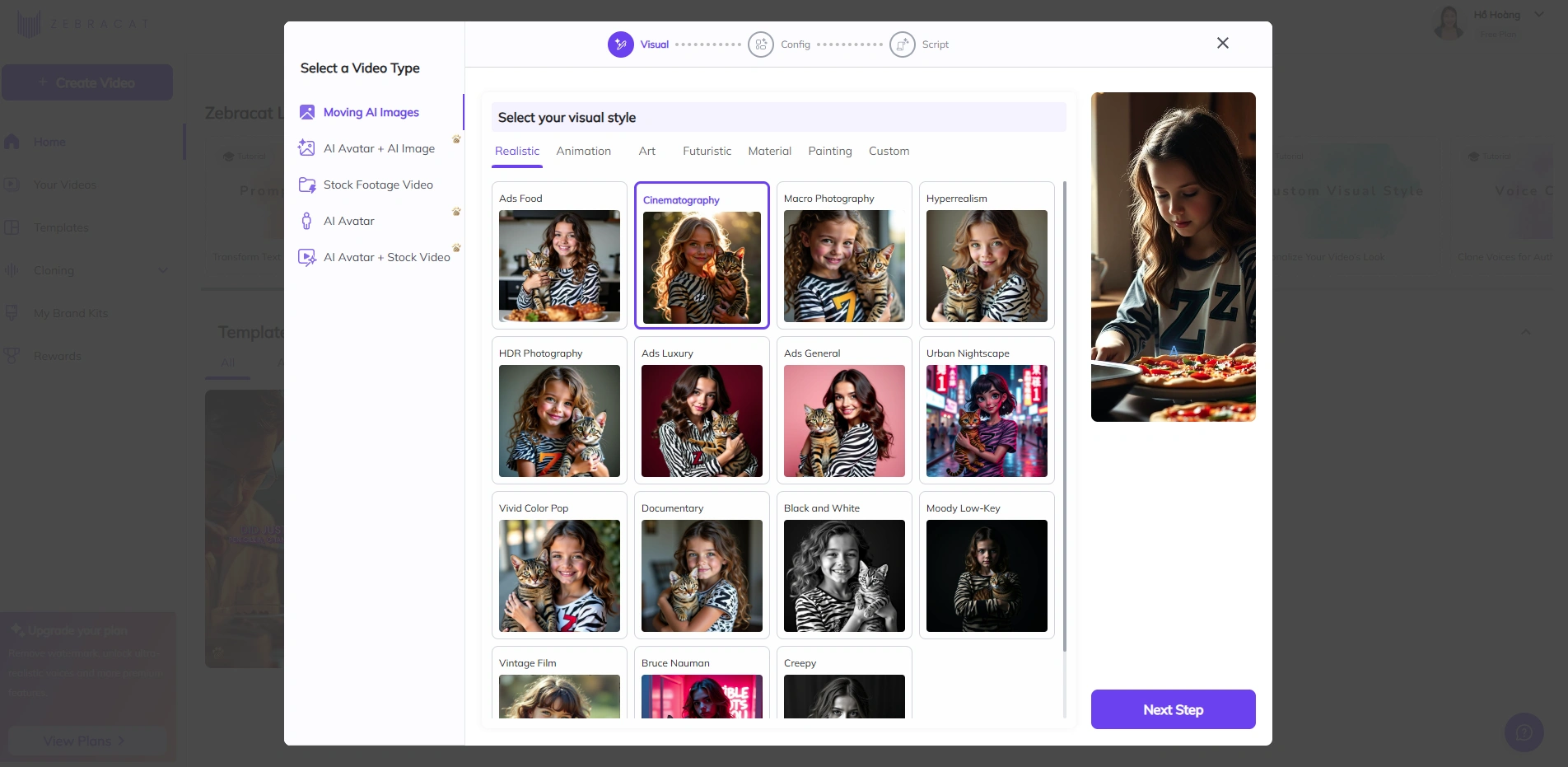Switch to the Art style tab

coord(647,151)
